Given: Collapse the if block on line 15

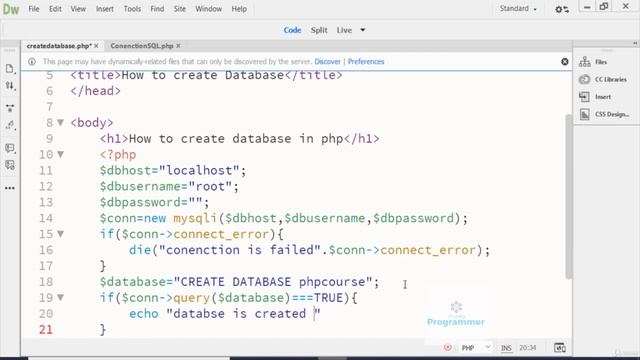Looking at the screenshot, I should pyautogui.click(x=60, y=234).
